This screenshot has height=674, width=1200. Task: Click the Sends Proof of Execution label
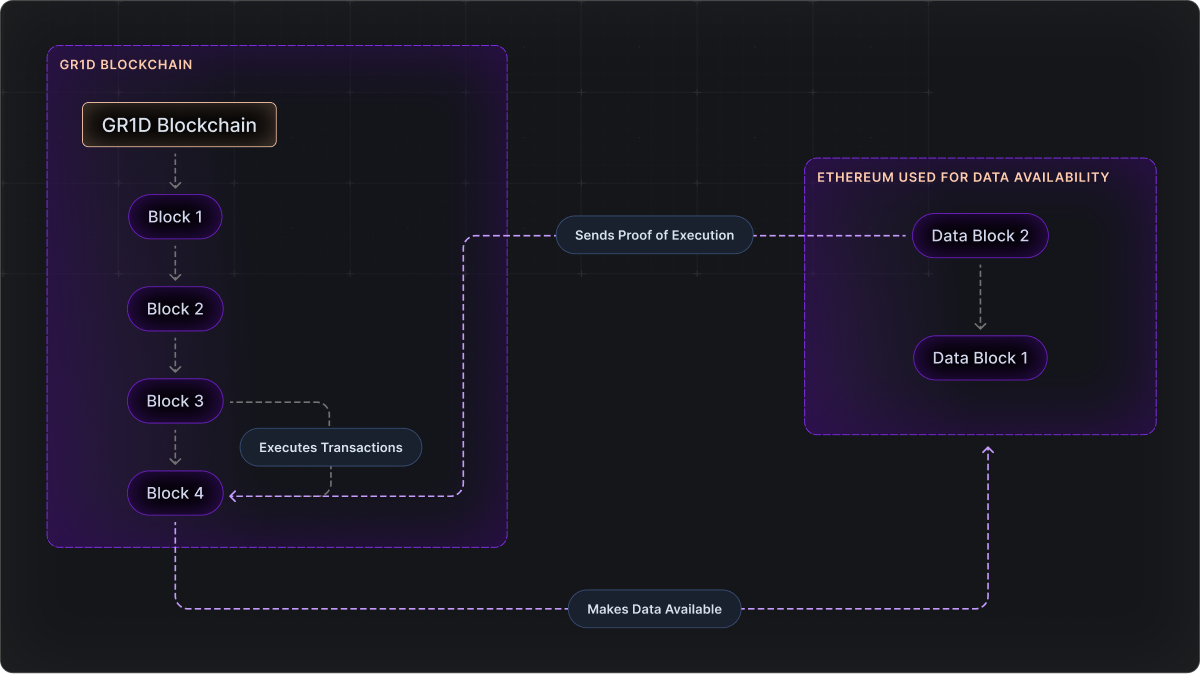pos(654,235)
